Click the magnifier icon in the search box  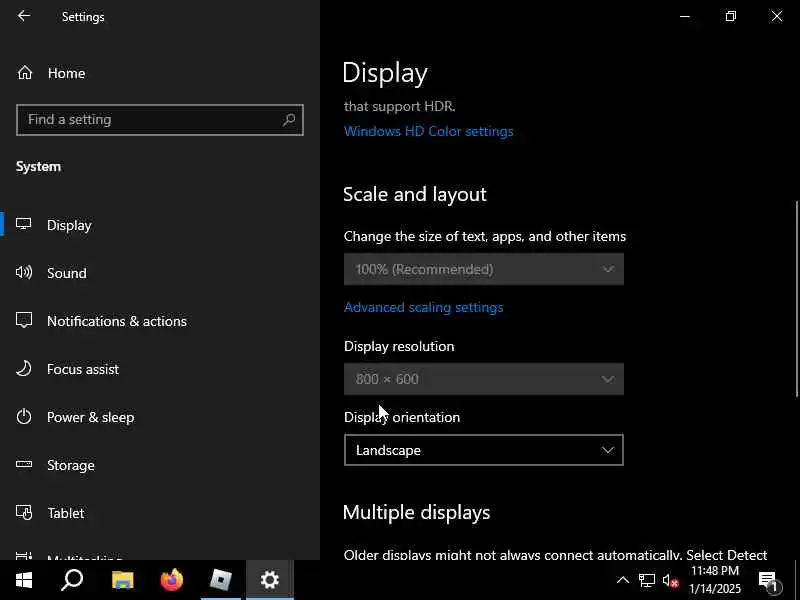tap(289, 120)
